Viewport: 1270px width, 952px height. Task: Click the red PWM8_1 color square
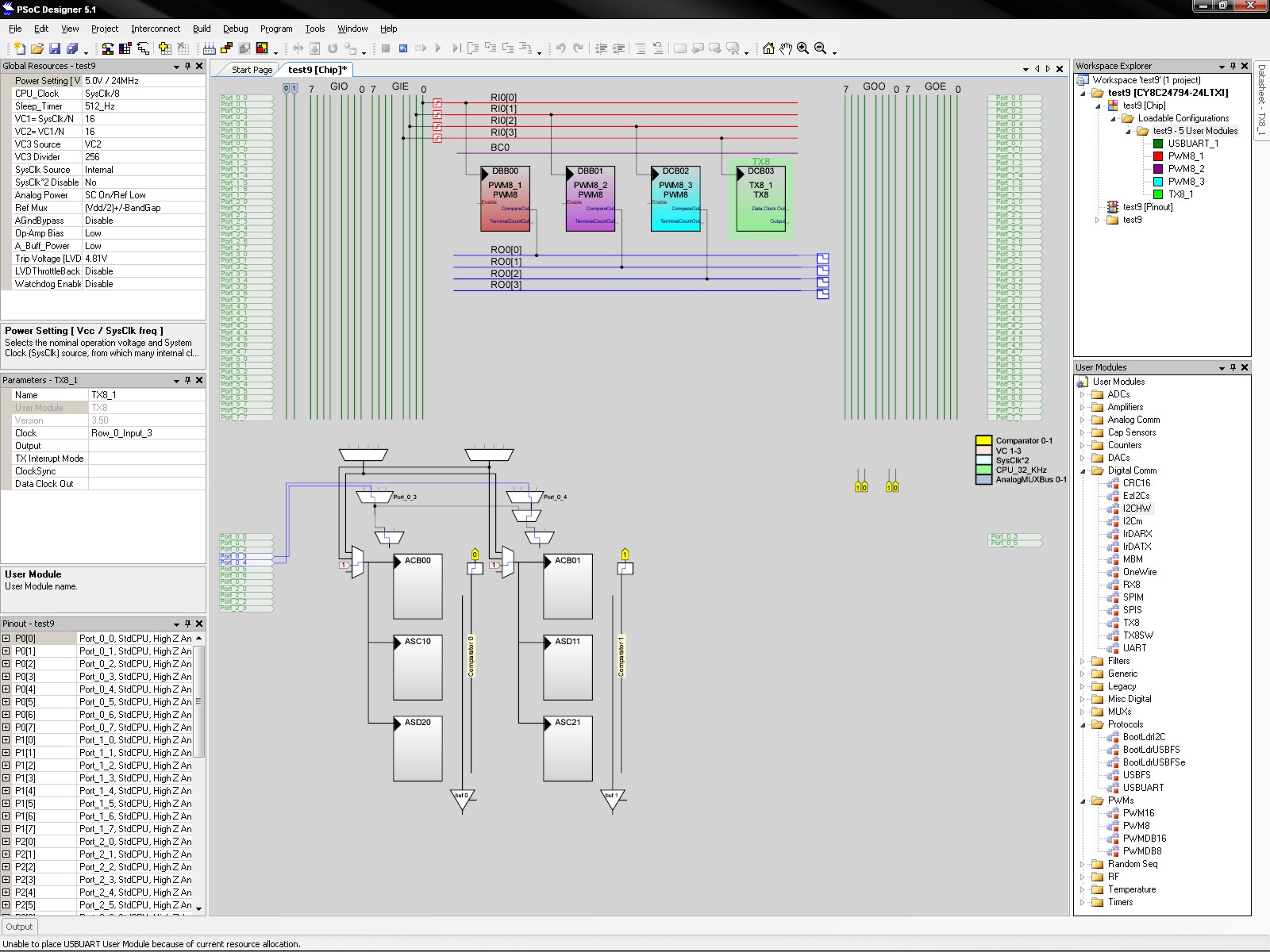click(1158, 156)
